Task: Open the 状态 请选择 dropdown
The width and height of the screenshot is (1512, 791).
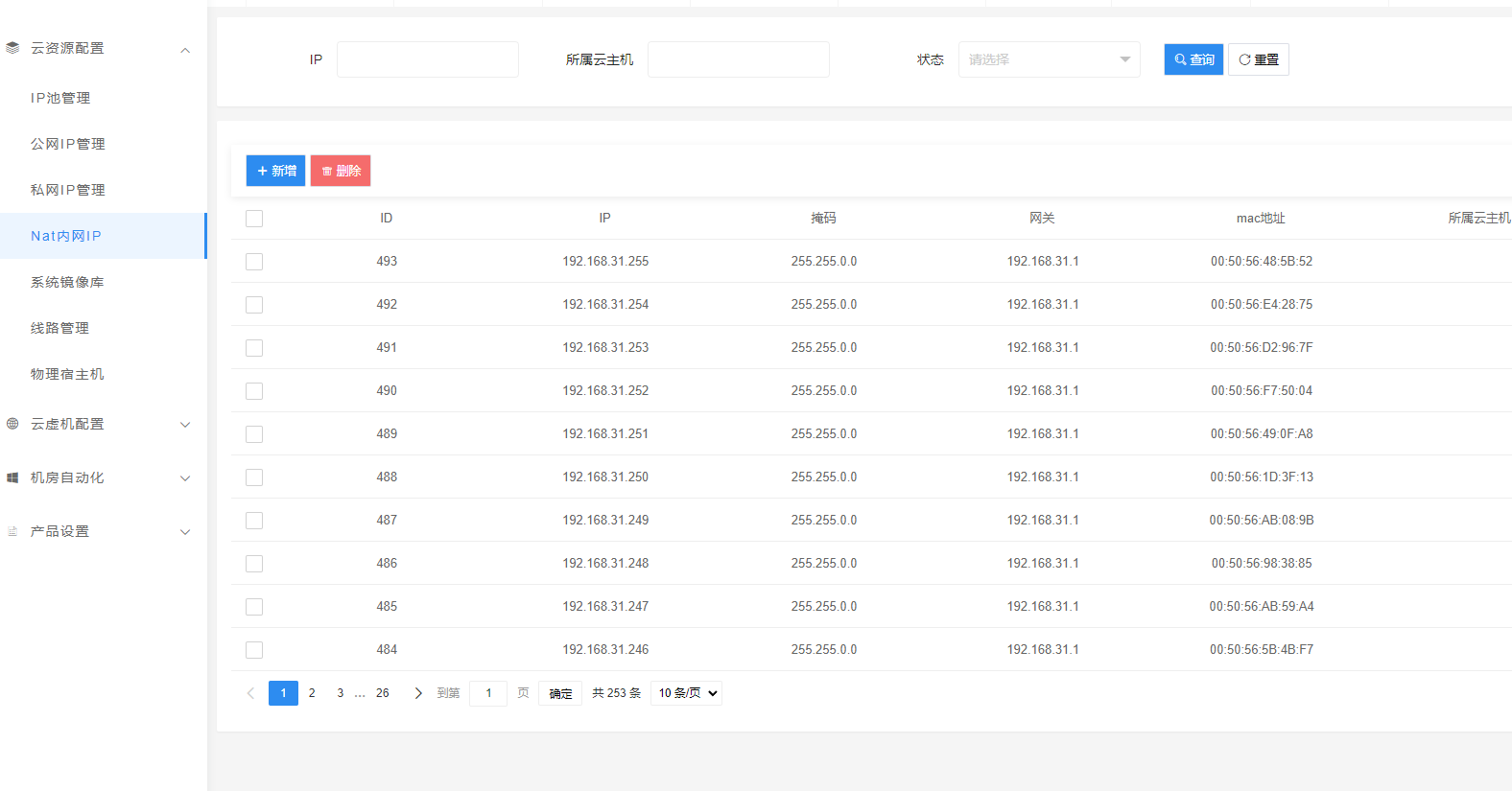Action: click(x=1049, y=59)
